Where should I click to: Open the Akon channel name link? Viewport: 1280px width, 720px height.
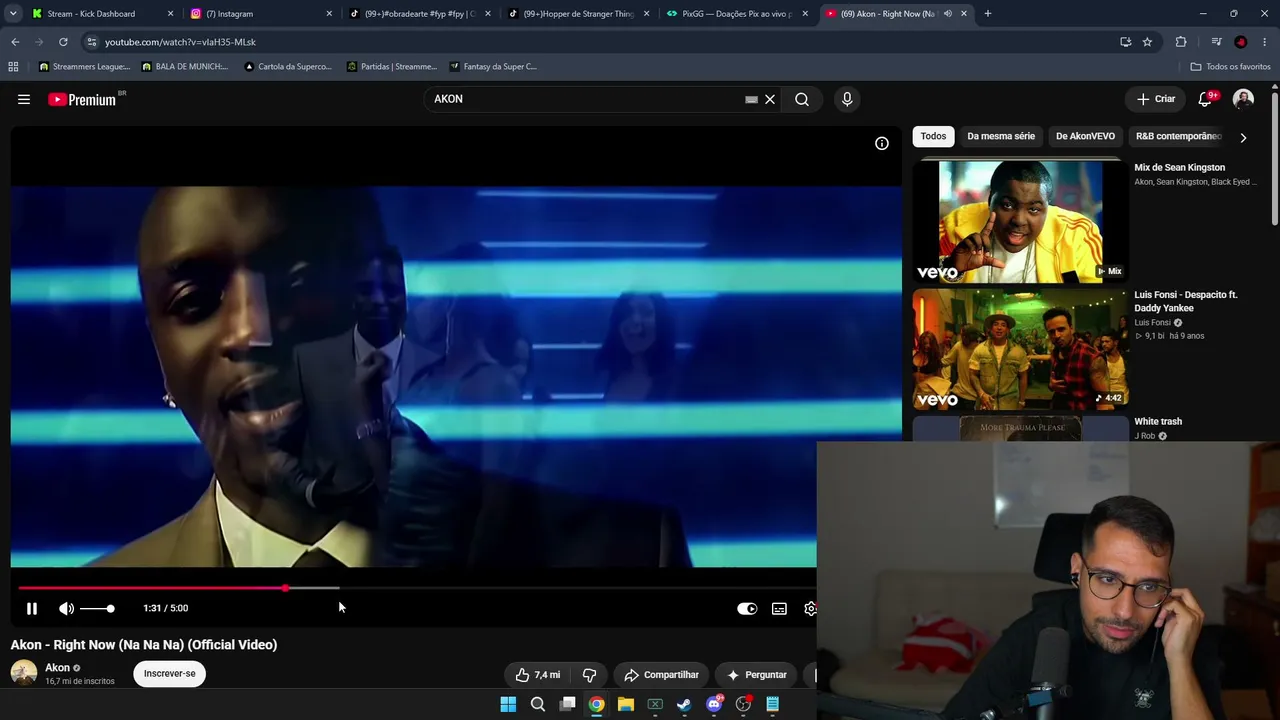pyautogui.click(x=58, y=668)
